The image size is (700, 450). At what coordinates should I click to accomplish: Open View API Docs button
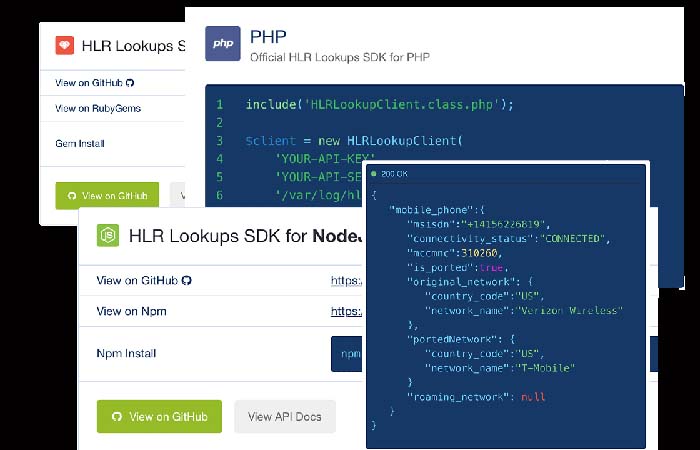click(285, 417)
